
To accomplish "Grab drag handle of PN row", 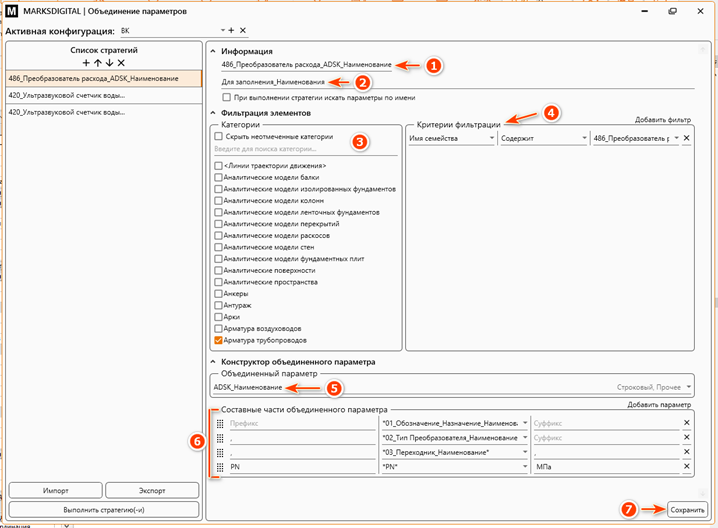I will tap(219, 466).
